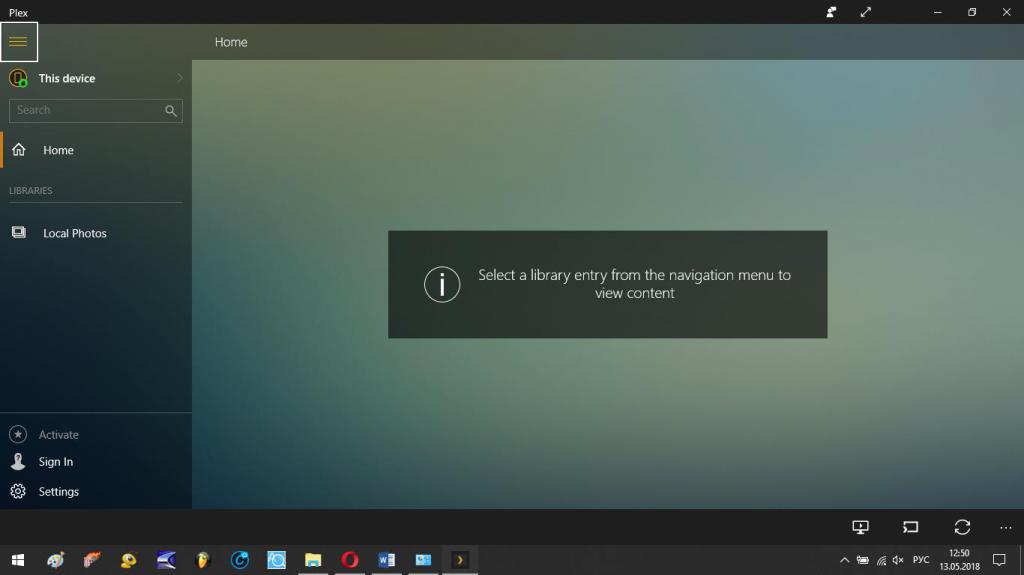Refresh content with the sync arrows icon

pos(962,527)
